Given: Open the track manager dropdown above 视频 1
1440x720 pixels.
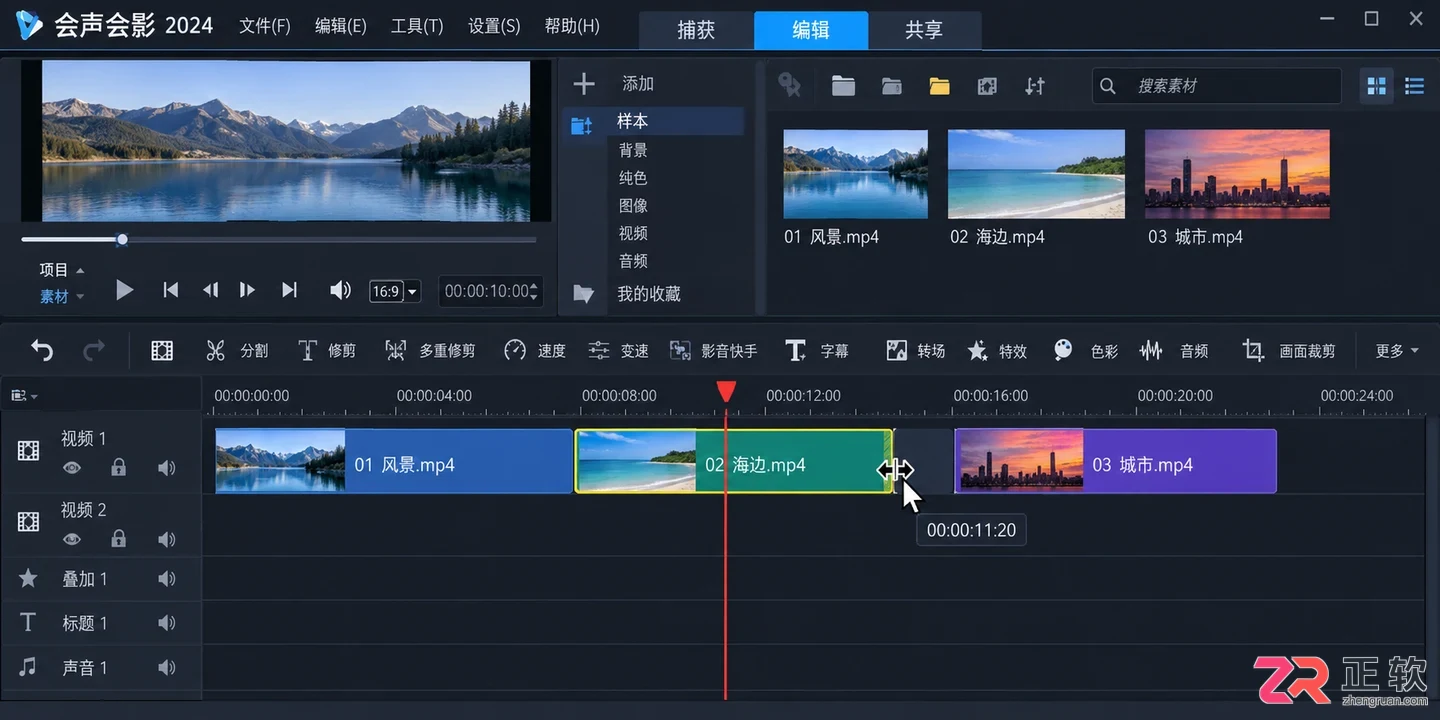Looking at the screenshot, I should 24,395.
